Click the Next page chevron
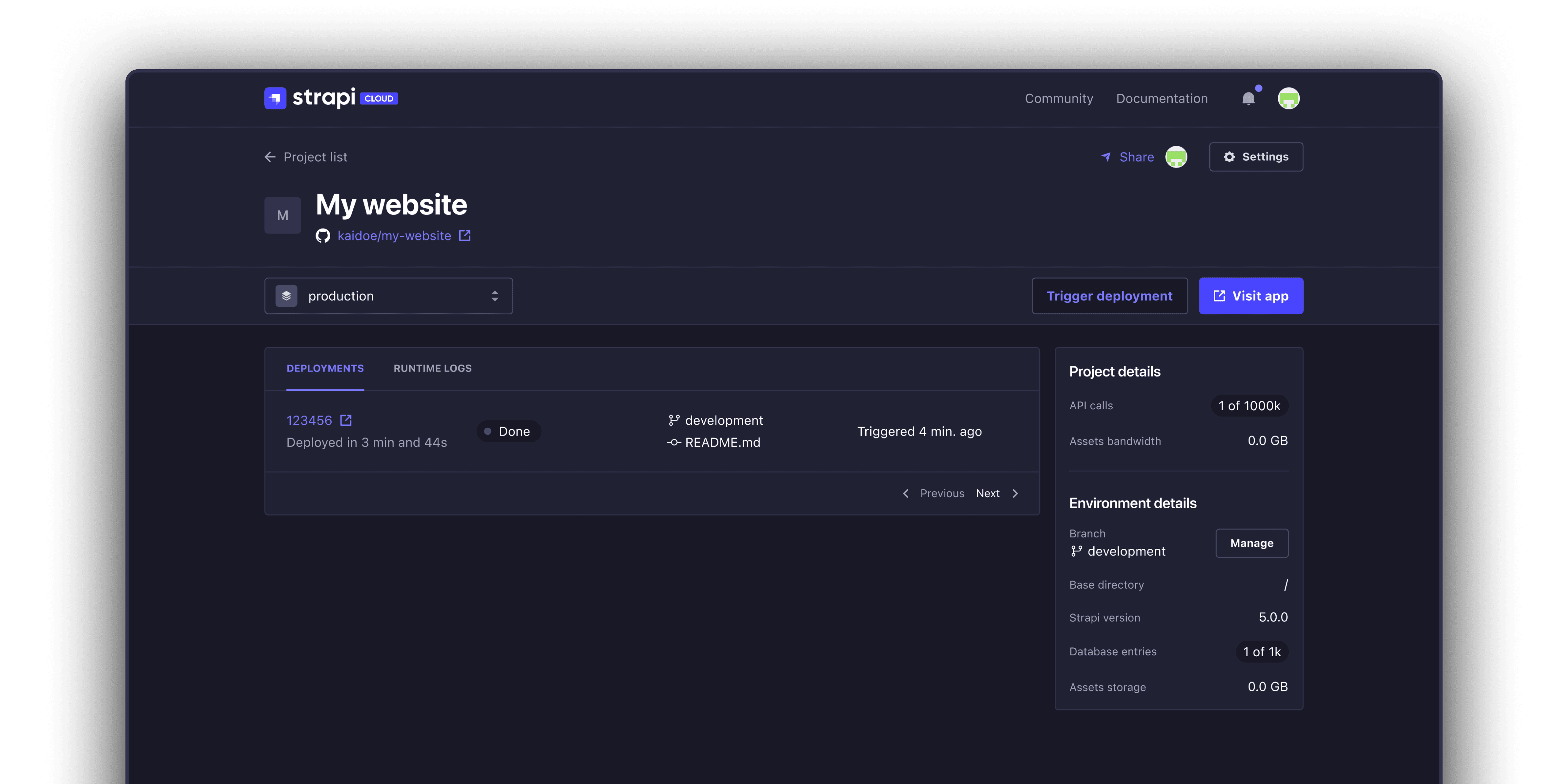The width and height of the screenshot is (1568, 784). pos(1015,494)
